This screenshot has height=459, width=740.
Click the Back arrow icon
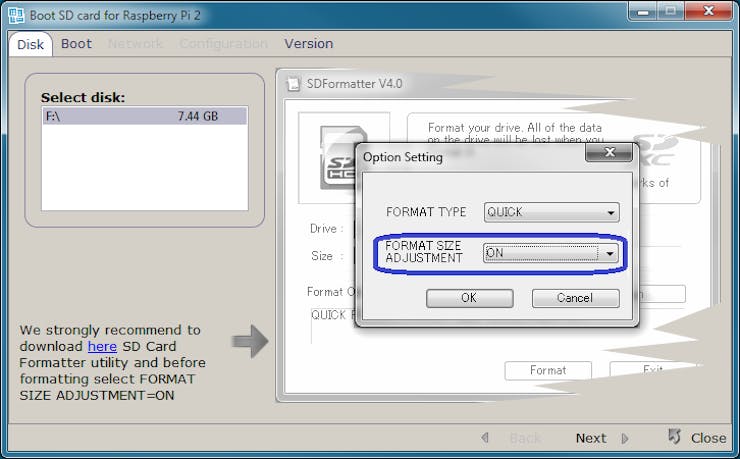[x=485, y=438]
